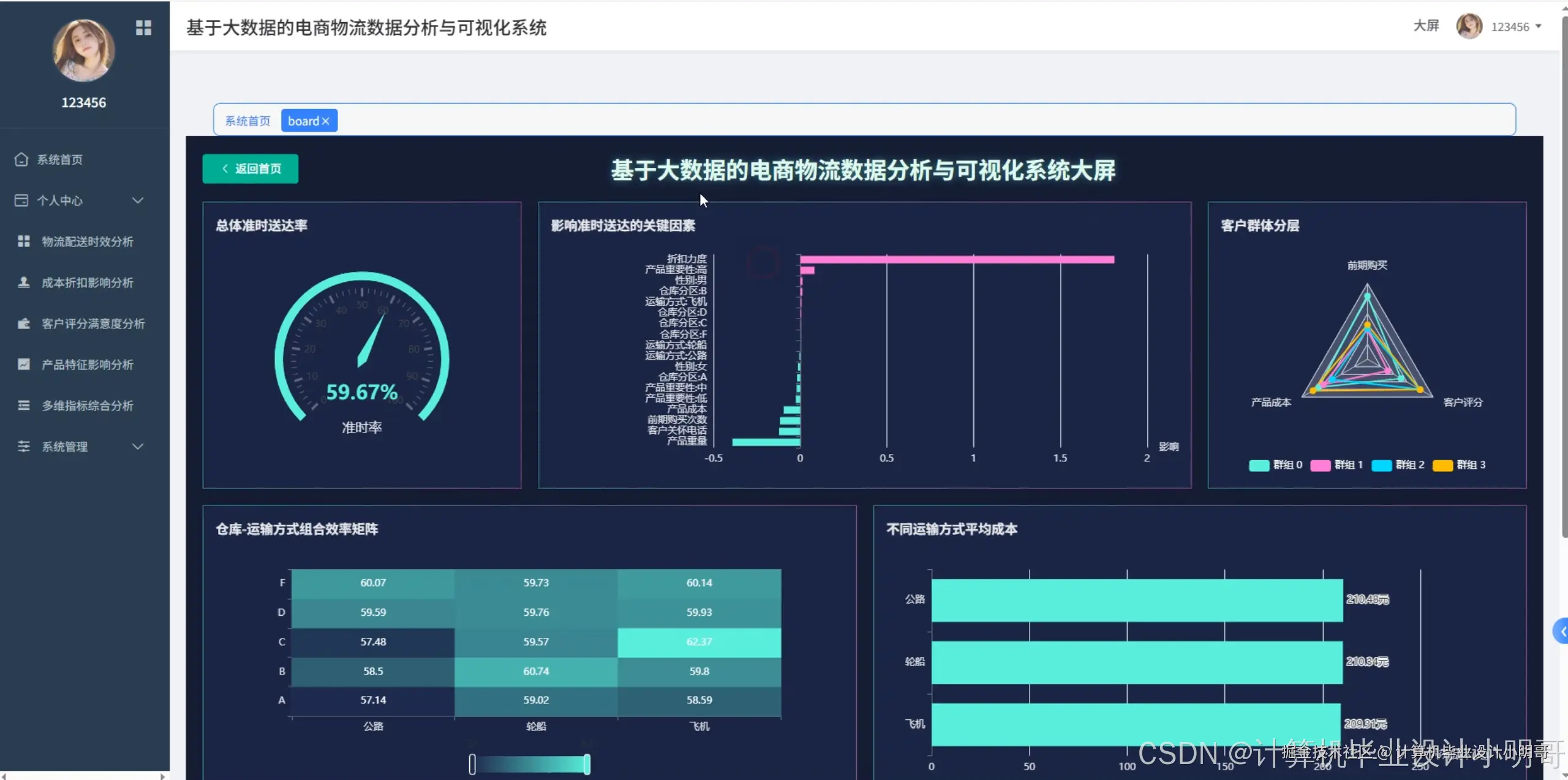Open the 大屏 link in header
The height and width of the screenshot is (780, 1568).
[x=1425, y=26]
